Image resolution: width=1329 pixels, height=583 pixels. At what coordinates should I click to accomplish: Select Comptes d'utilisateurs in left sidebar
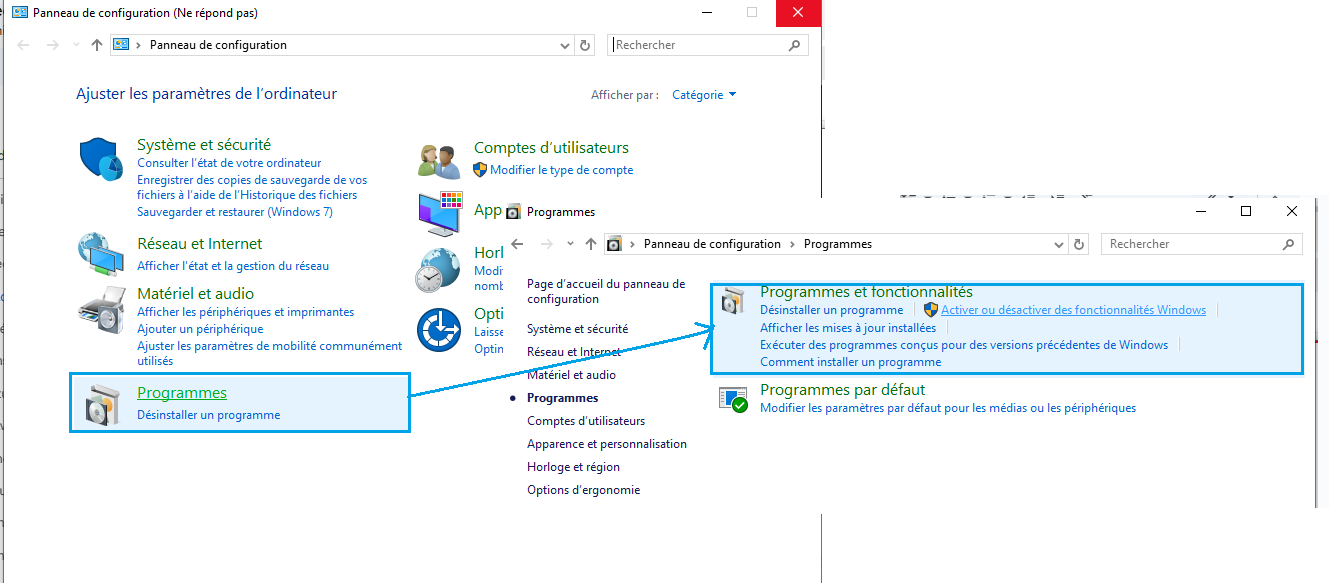pos(586,421)
